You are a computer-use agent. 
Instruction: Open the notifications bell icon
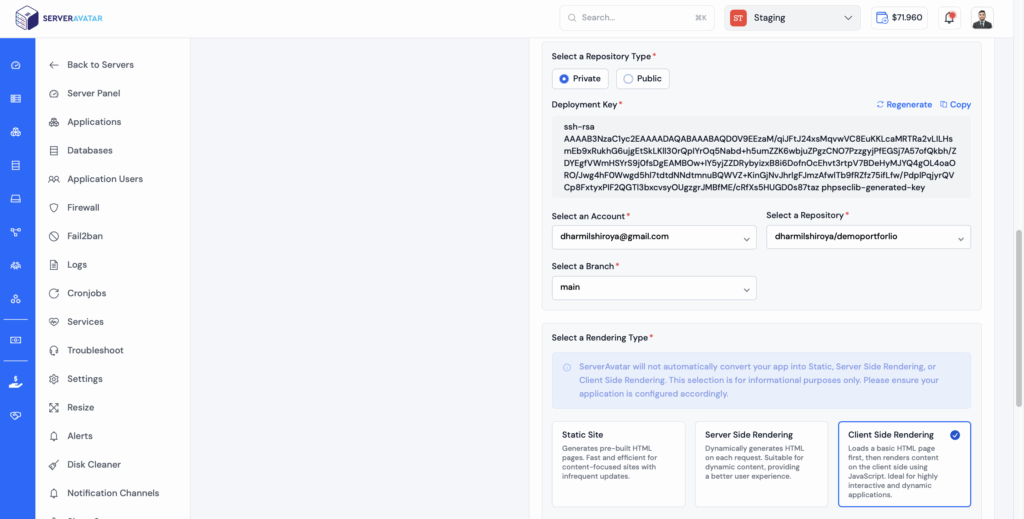[x=949, y=18]
